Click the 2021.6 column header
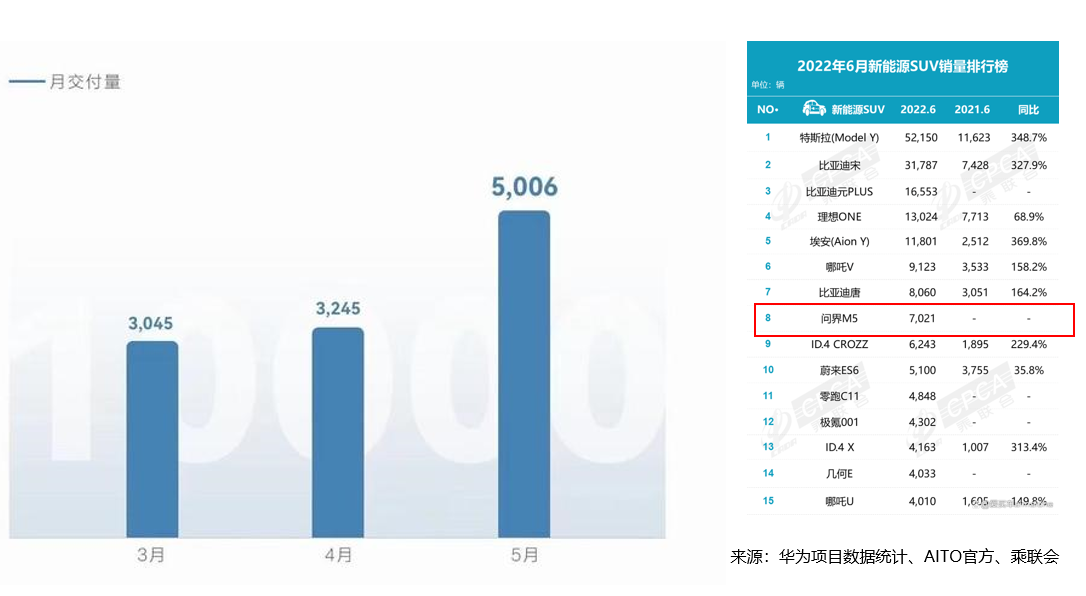 tap(972, 109)
